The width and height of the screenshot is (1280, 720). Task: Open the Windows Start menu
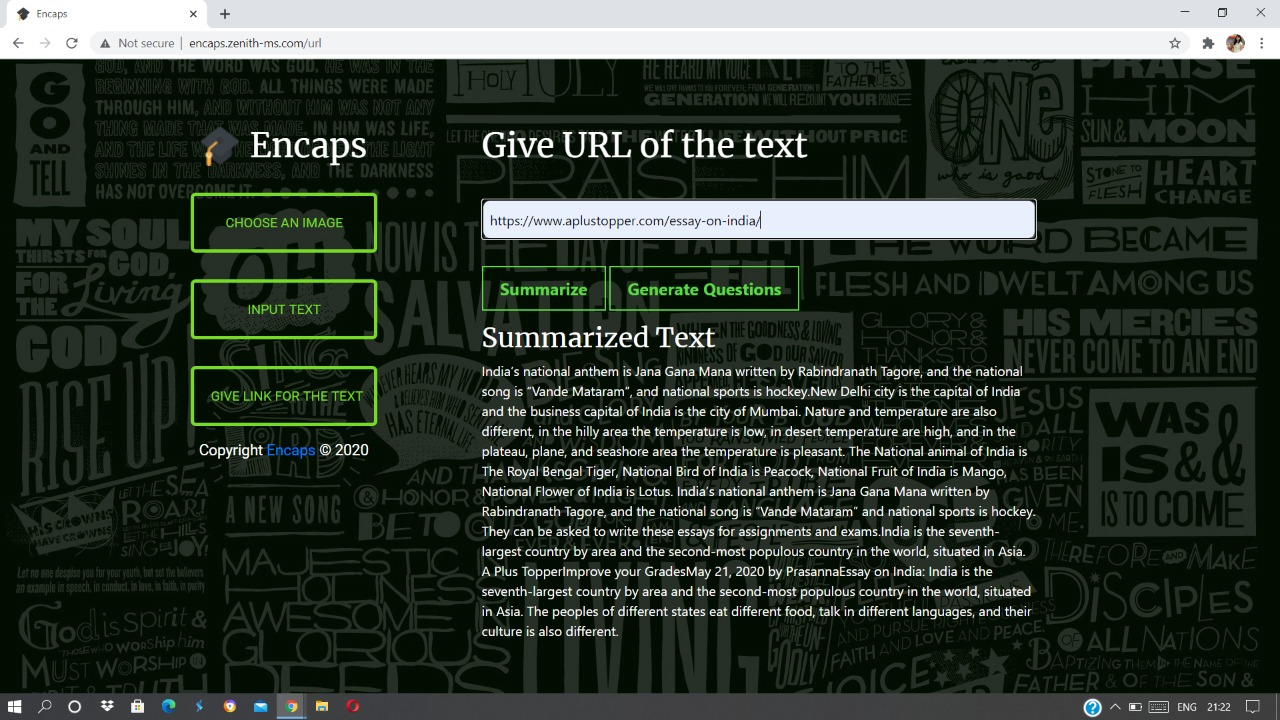point(15,706)
